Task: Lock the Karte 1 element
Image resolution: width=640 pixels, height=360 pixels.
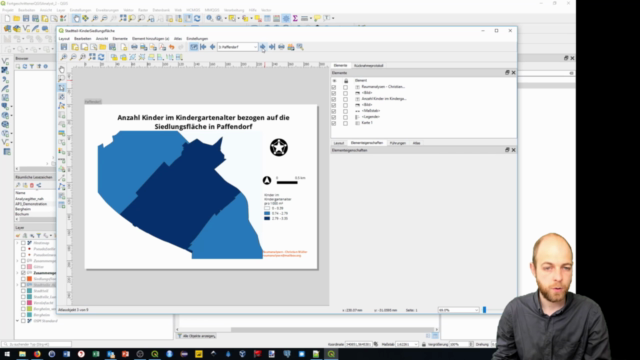Action: pyautogui.click(x=345, y=123)
